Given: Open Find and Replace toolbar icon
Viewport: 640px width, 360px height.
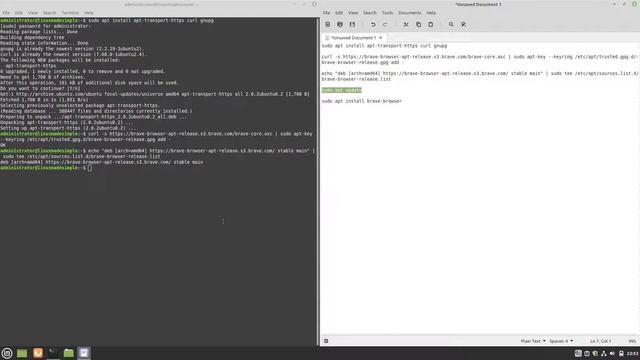Looking at the screenshot, I should (x=464, y=24).
